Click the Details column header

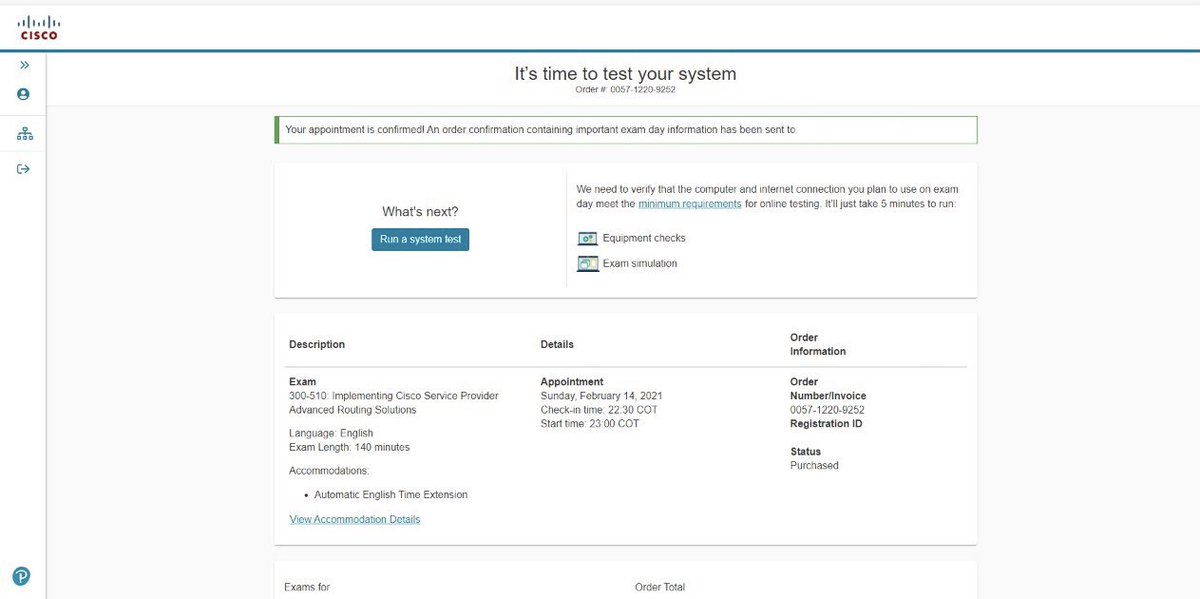(557, 344)
